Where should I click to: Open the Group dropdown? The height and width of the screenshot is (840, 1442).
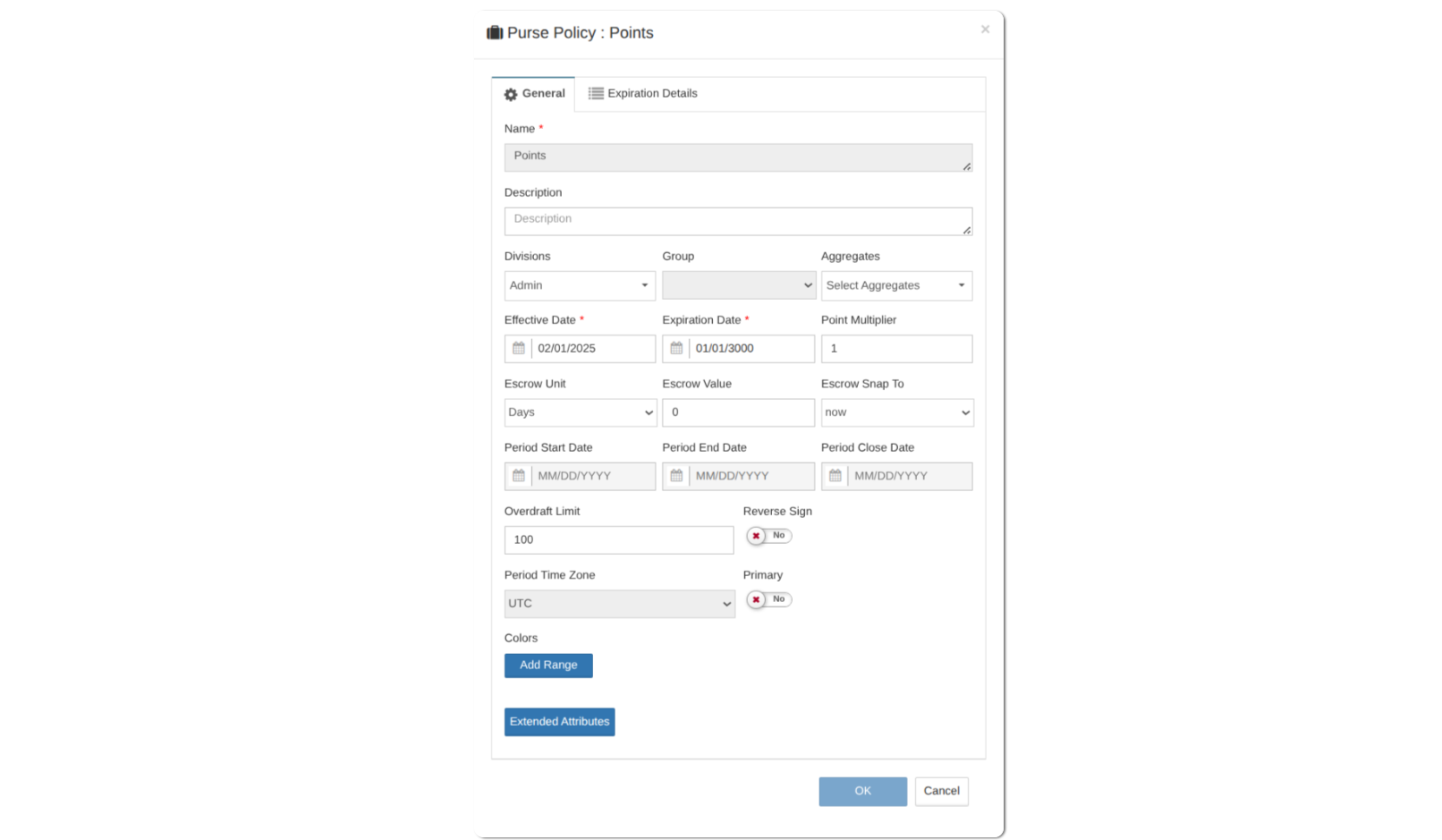tap(738, 286)
